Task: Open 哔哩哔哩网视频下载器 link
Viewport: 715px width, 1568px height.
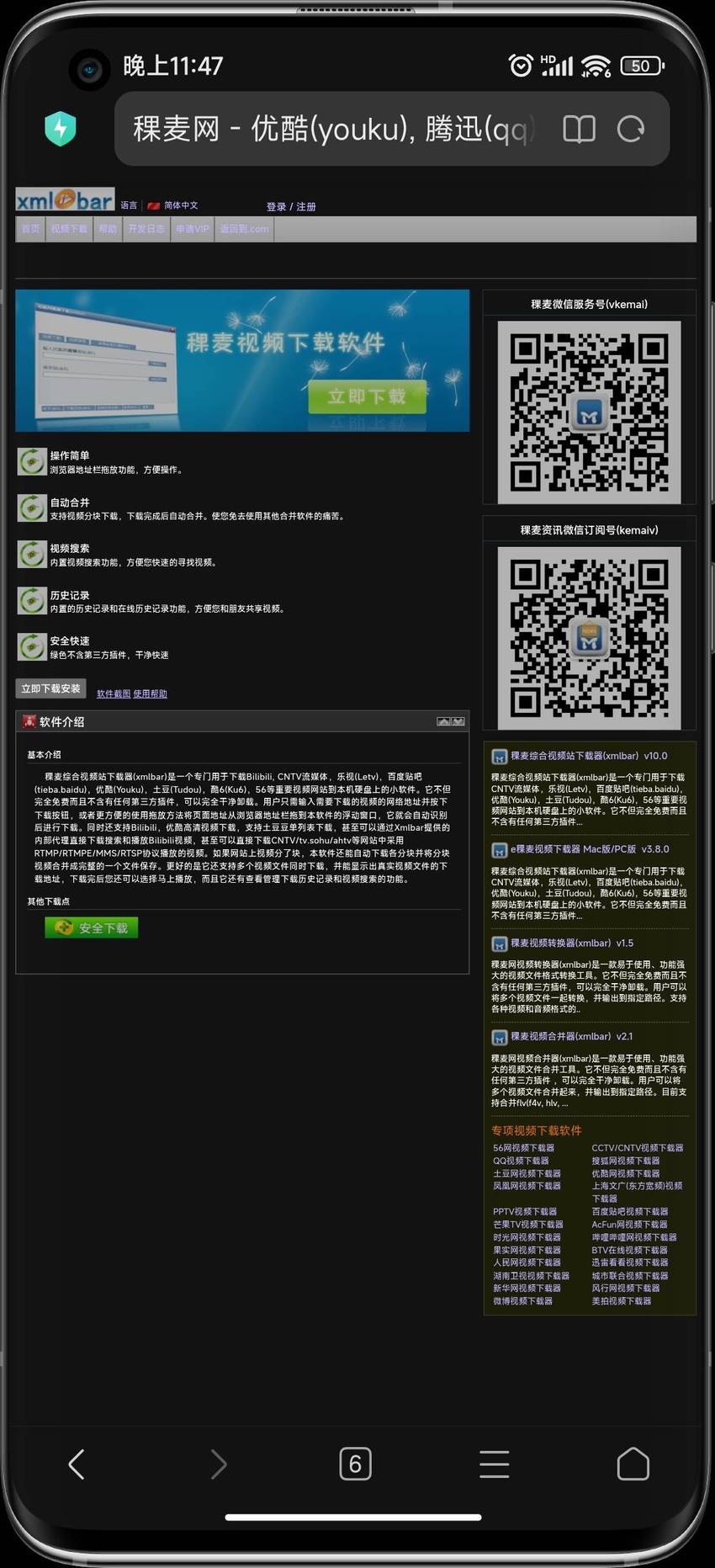Action: (634, 1237)
